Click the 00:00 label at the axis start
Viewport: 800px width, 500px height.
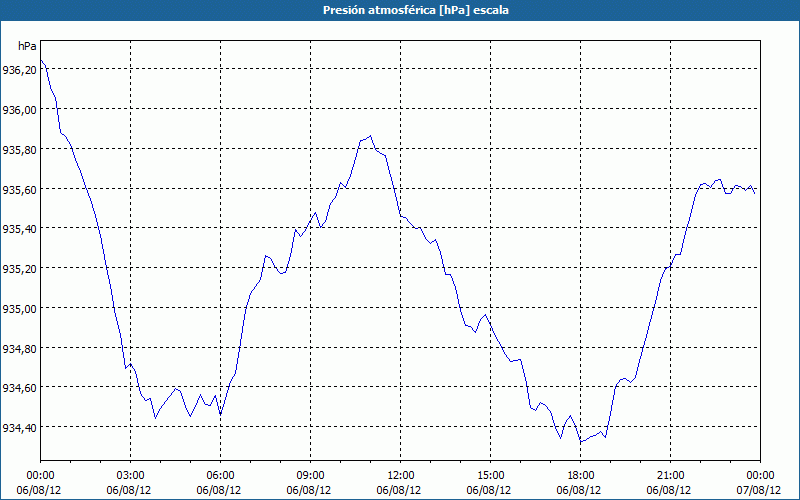coord(40,476)
